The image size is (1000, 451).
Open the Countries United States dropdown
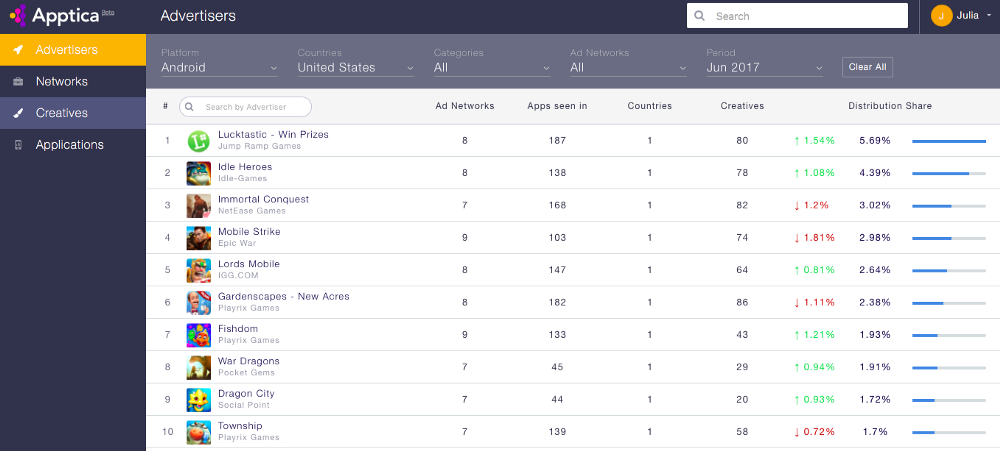tap(356, 68)
